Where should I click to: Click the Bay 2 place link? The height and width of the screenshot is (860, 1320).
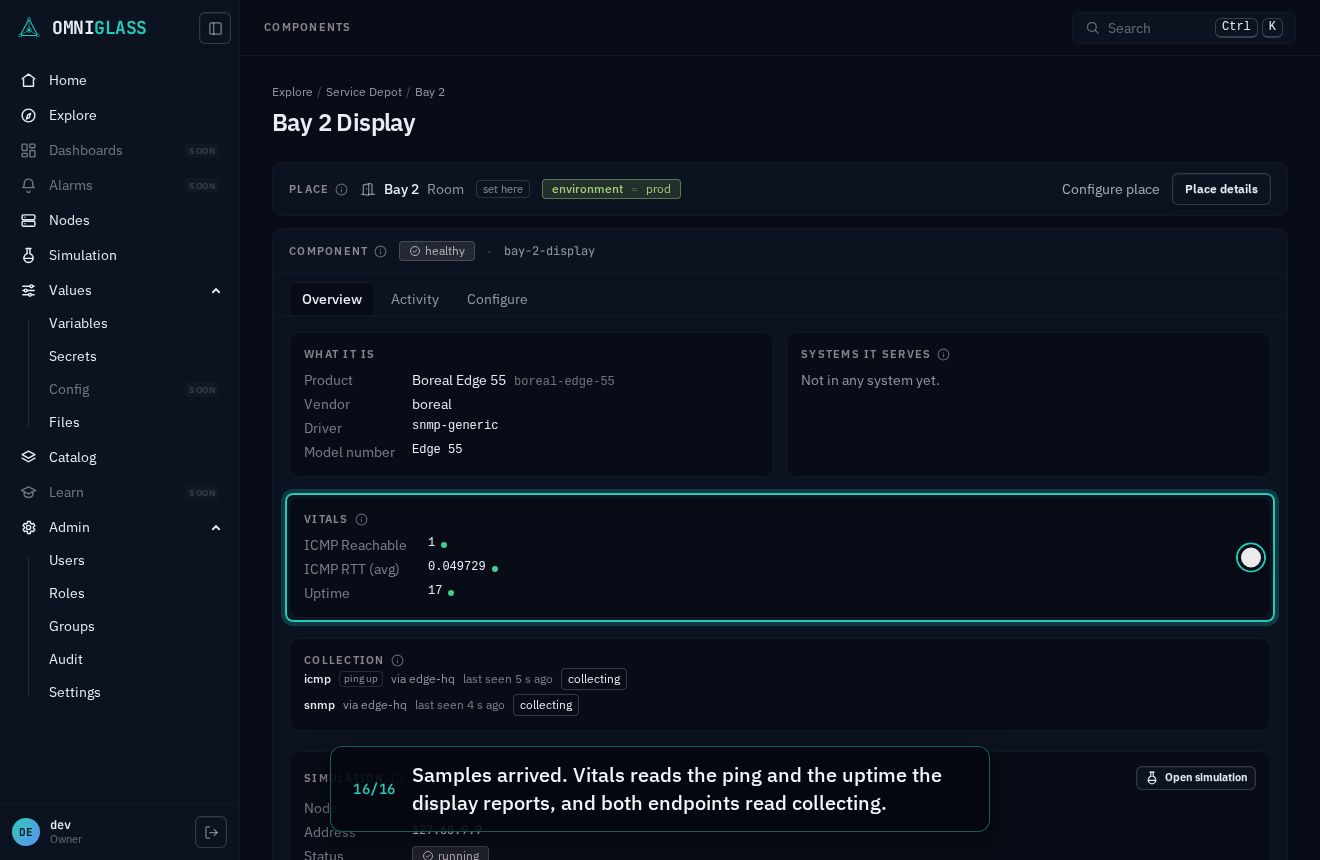401,189
